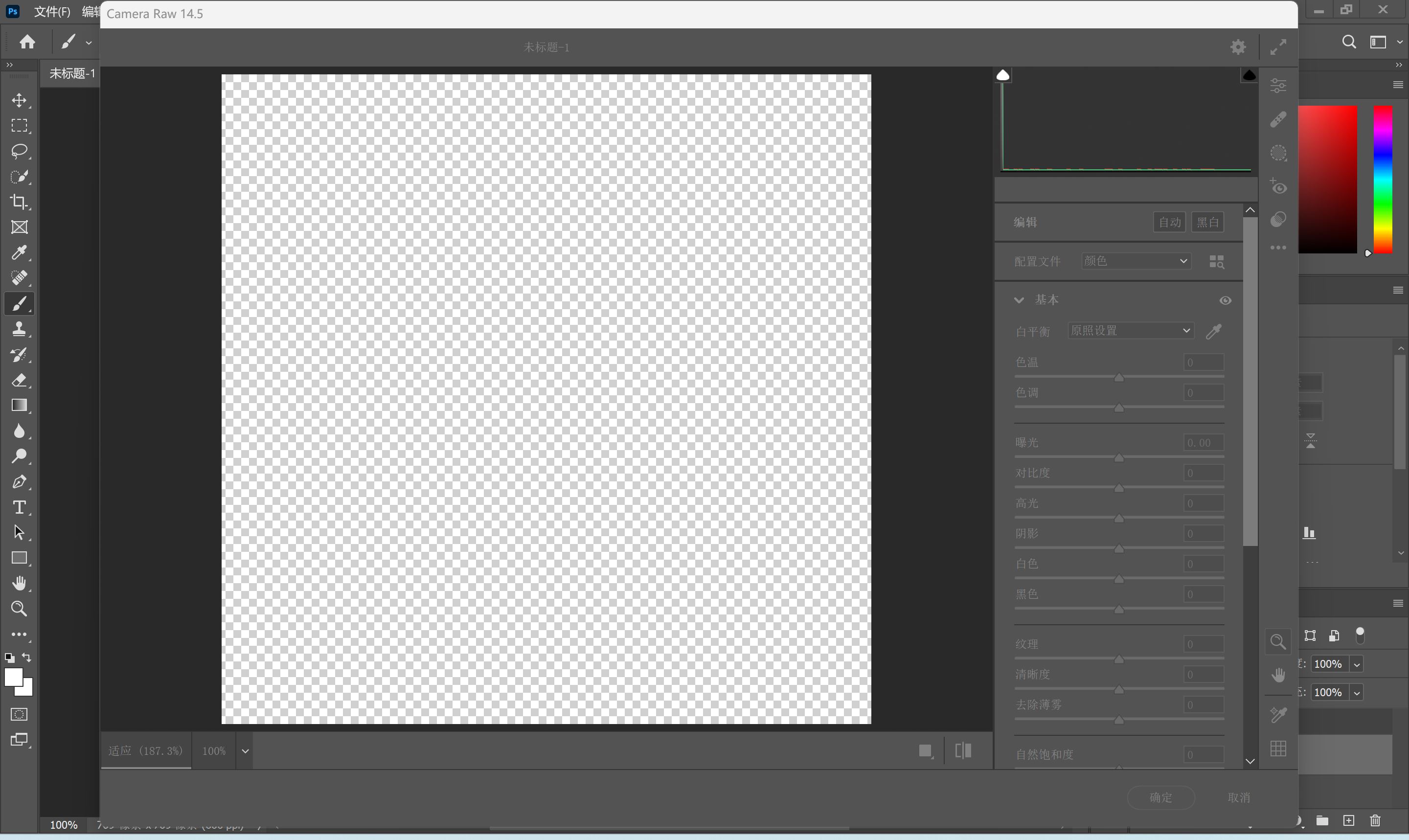Select the Red Eye removal tool

[x=1278, y=187]
